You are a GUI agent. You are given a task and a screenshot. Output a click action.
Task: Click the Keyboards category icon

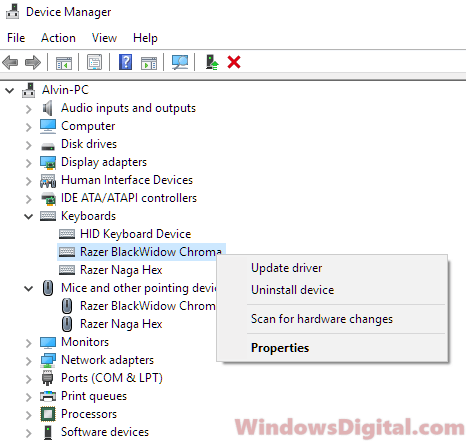coord(48,216)
